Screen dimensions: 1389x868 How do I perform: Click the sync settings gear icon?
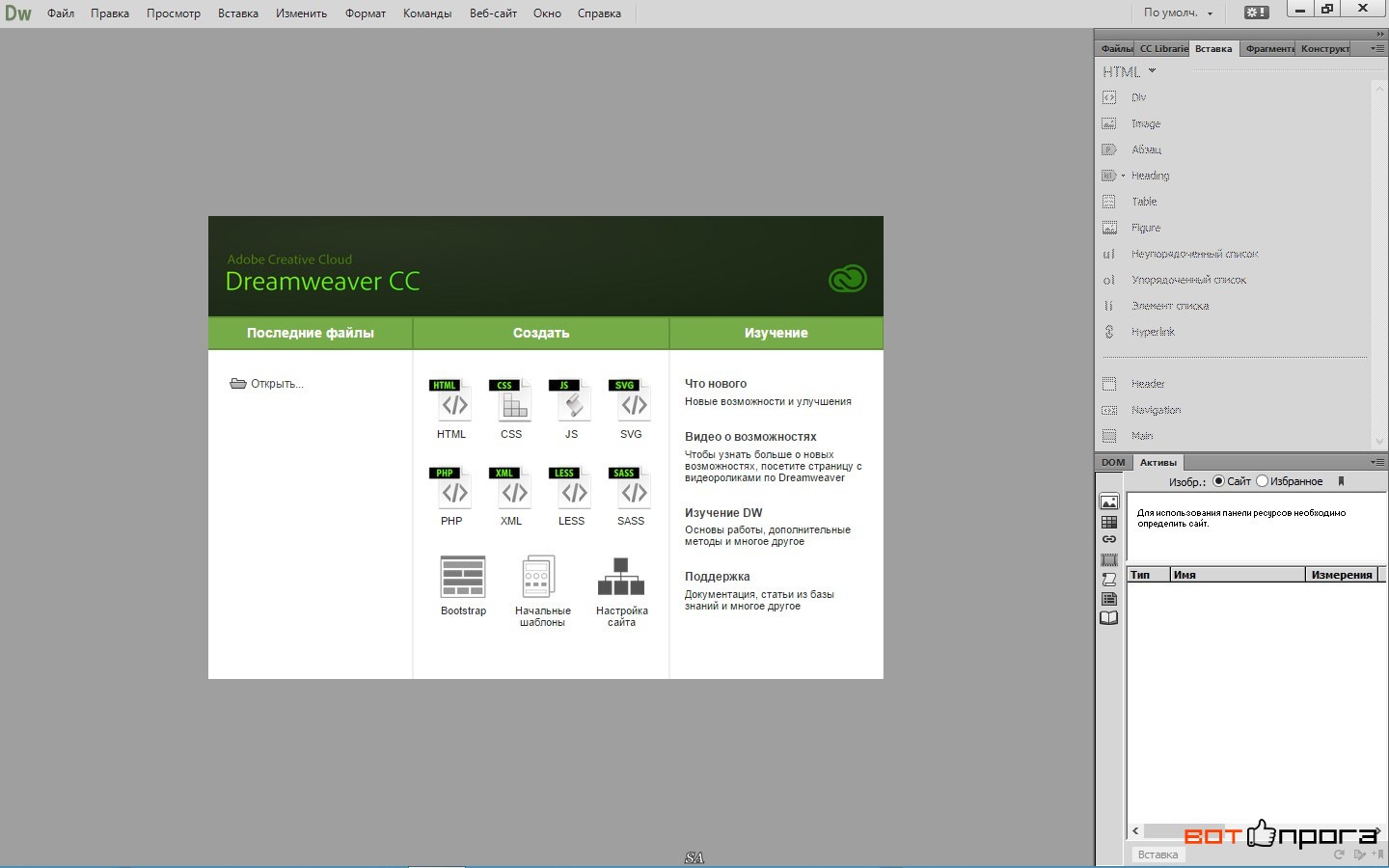pos(1256,13)
